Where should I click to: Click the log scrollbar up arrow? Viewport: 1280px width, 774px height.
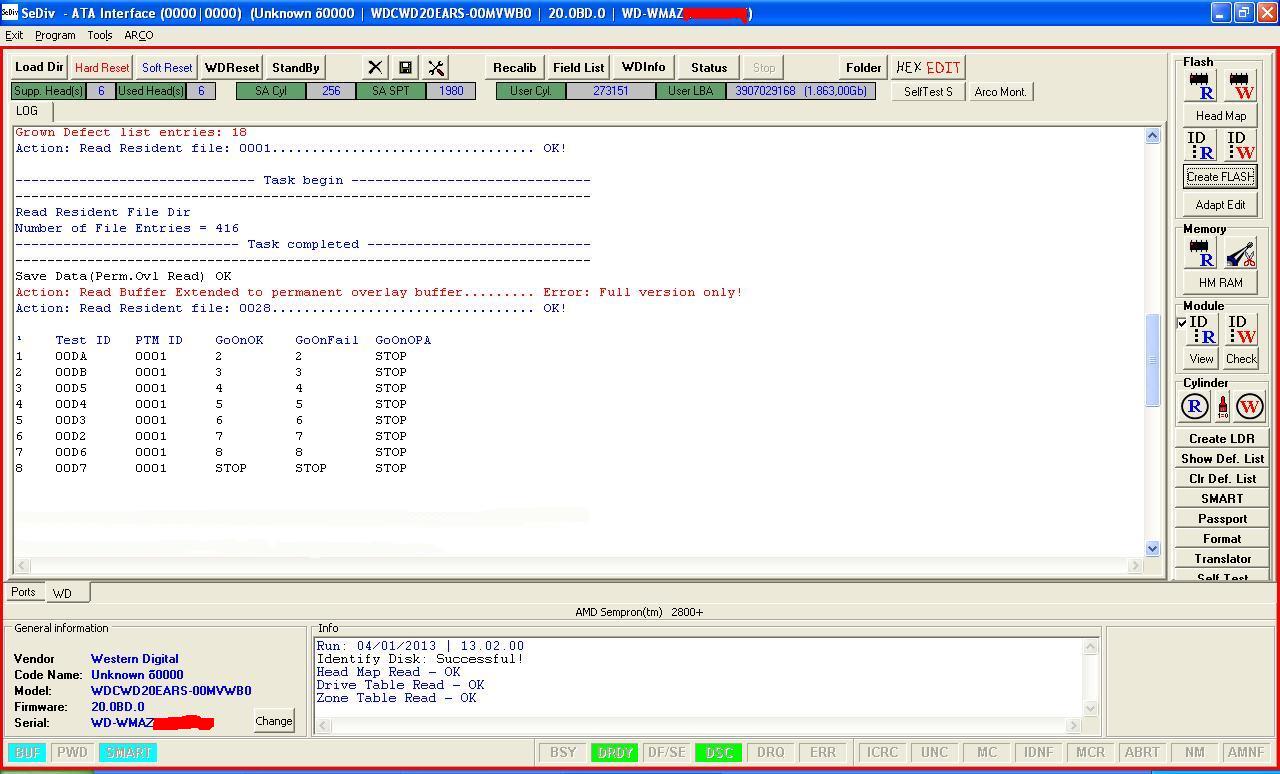click(x=1152, y=135)
